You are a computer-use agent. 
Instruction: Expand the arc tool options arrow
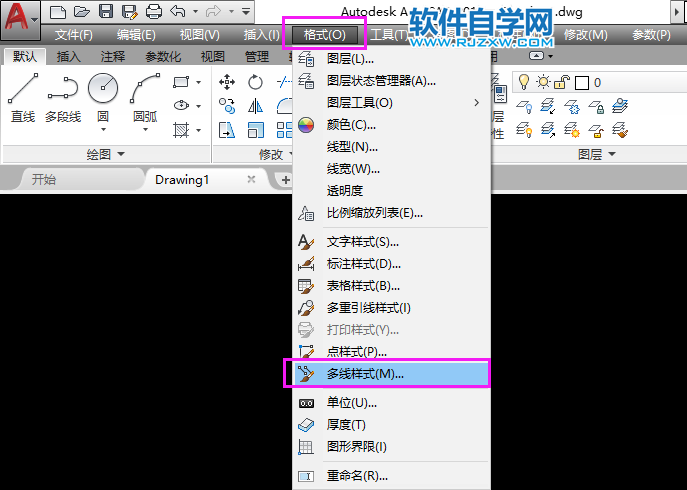pyautogui.click(x=145, y=130)
